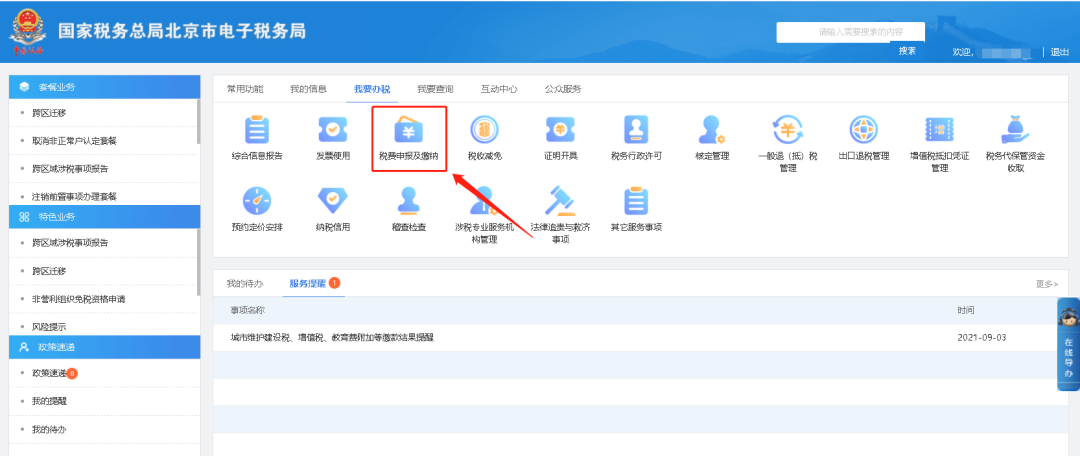
Task: Open 跨区迁移 under 特色业务
Action: point(49,271)
